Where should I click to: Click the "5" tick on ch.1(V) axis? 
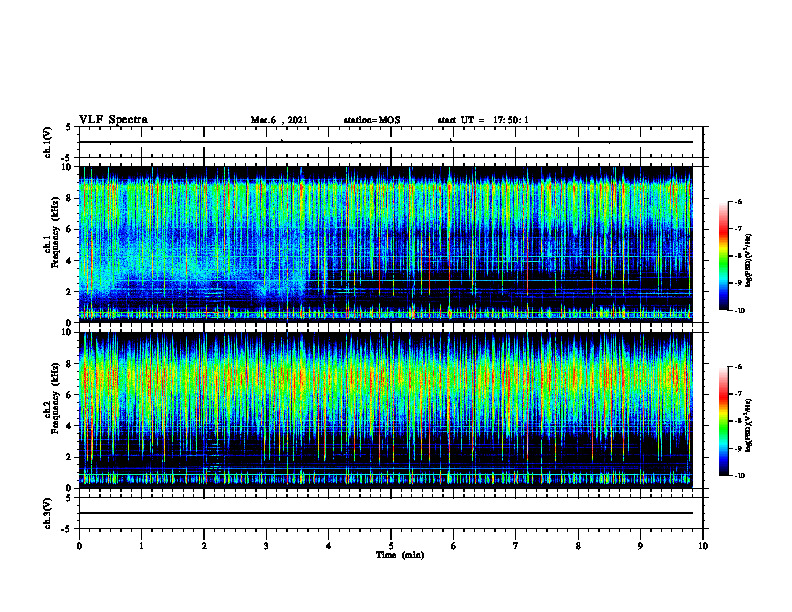69,128
